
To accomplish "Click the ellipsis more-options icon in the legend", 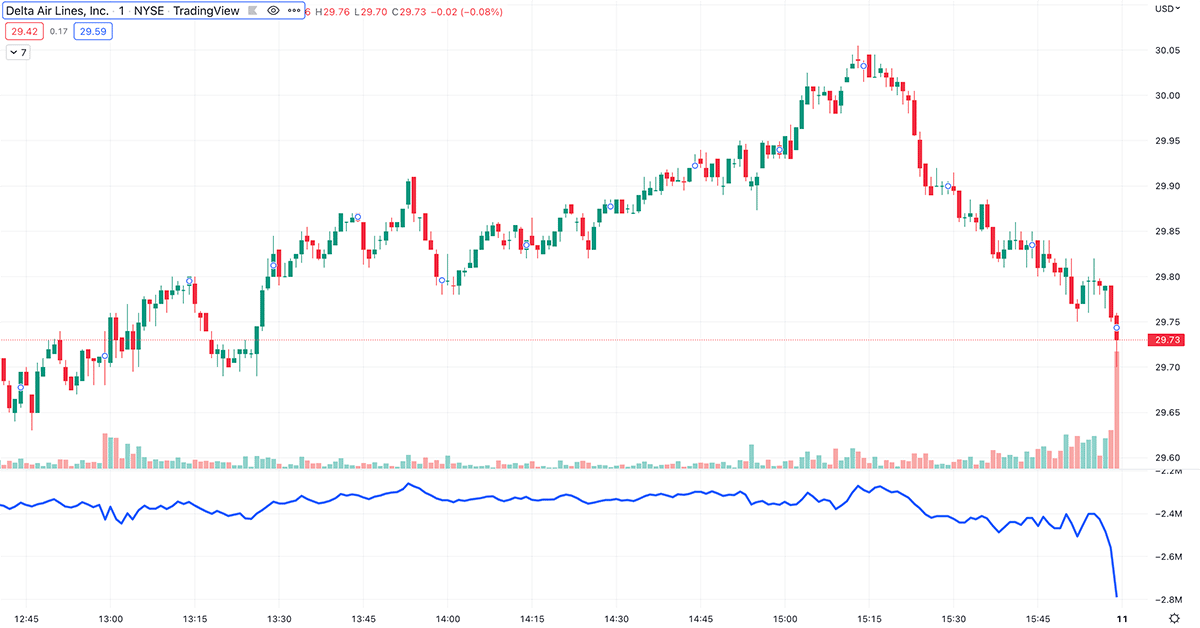I will [x=295, y=11].
